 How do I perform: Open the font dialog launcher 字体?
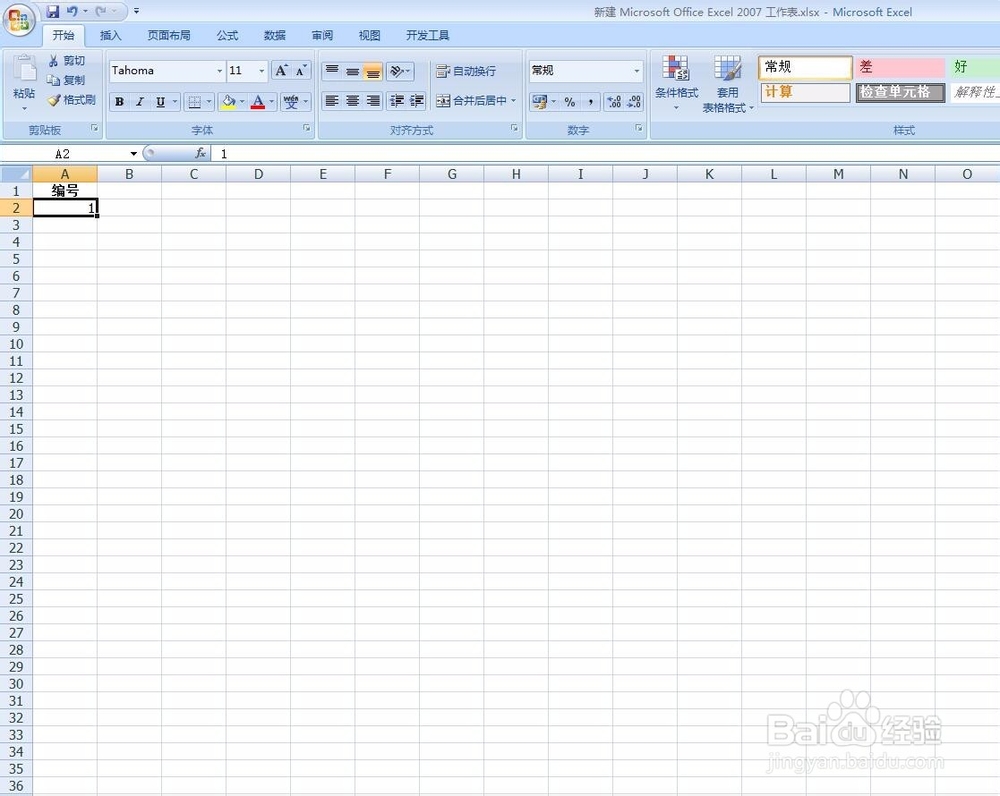[307, 128]
